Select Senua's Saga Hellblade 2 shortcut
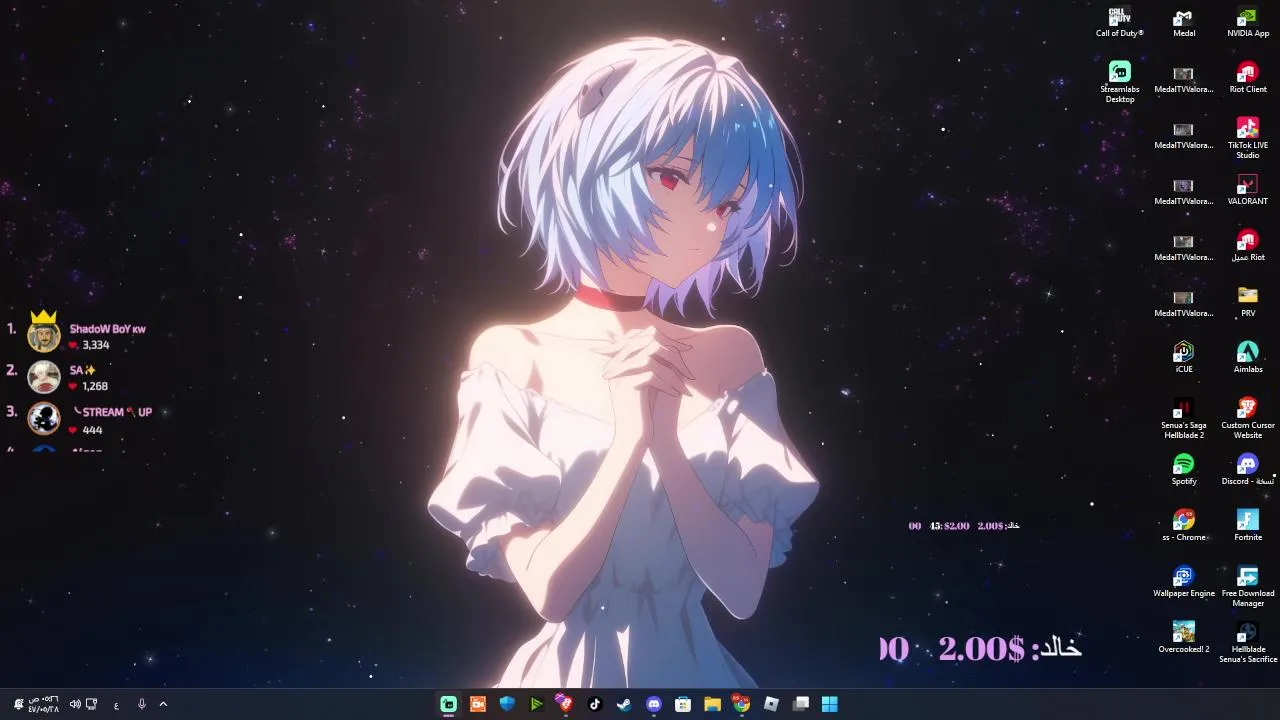Screen dimensions: 1280x720 (1184, 419)
